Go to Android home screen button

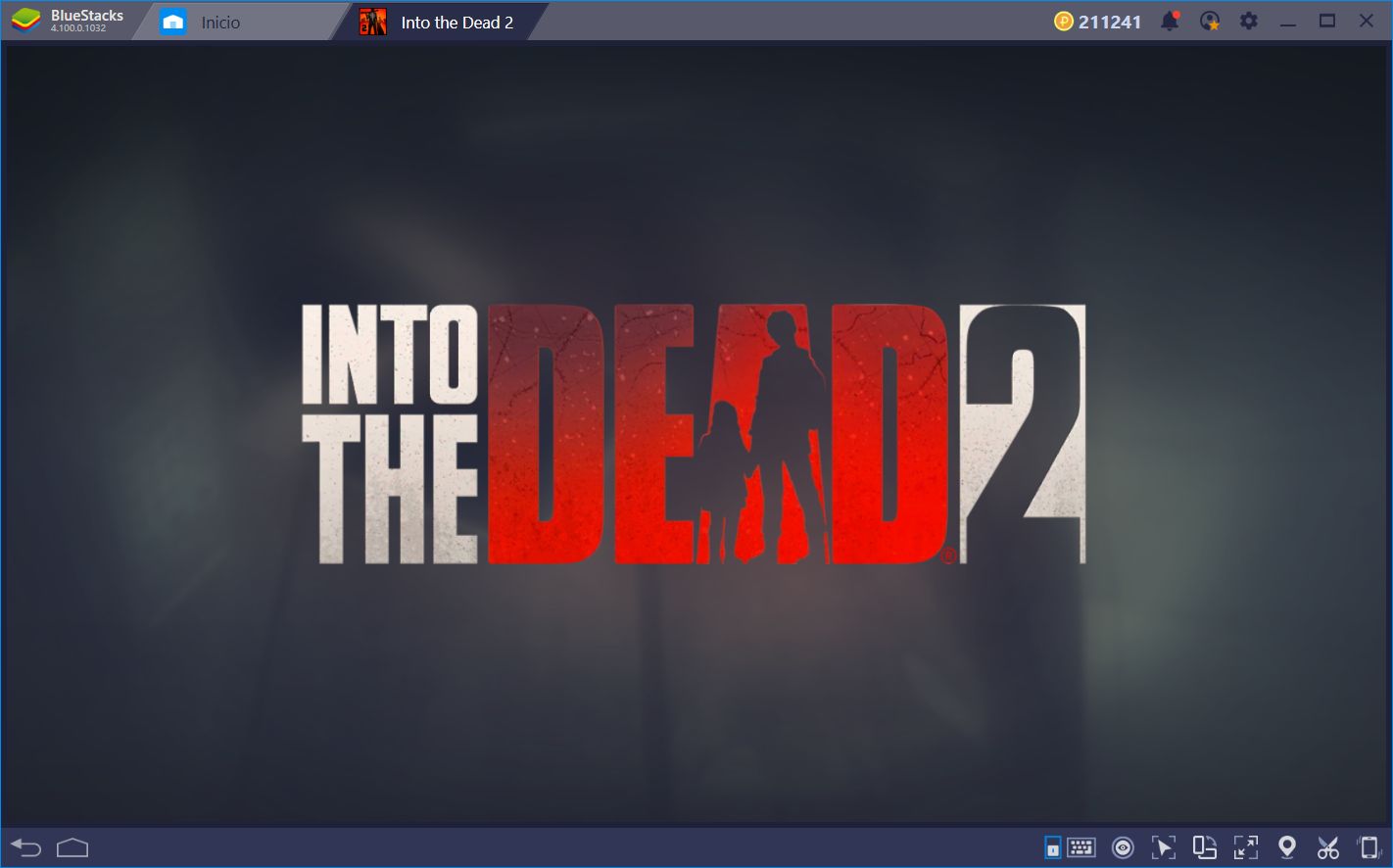click(72, 847)
